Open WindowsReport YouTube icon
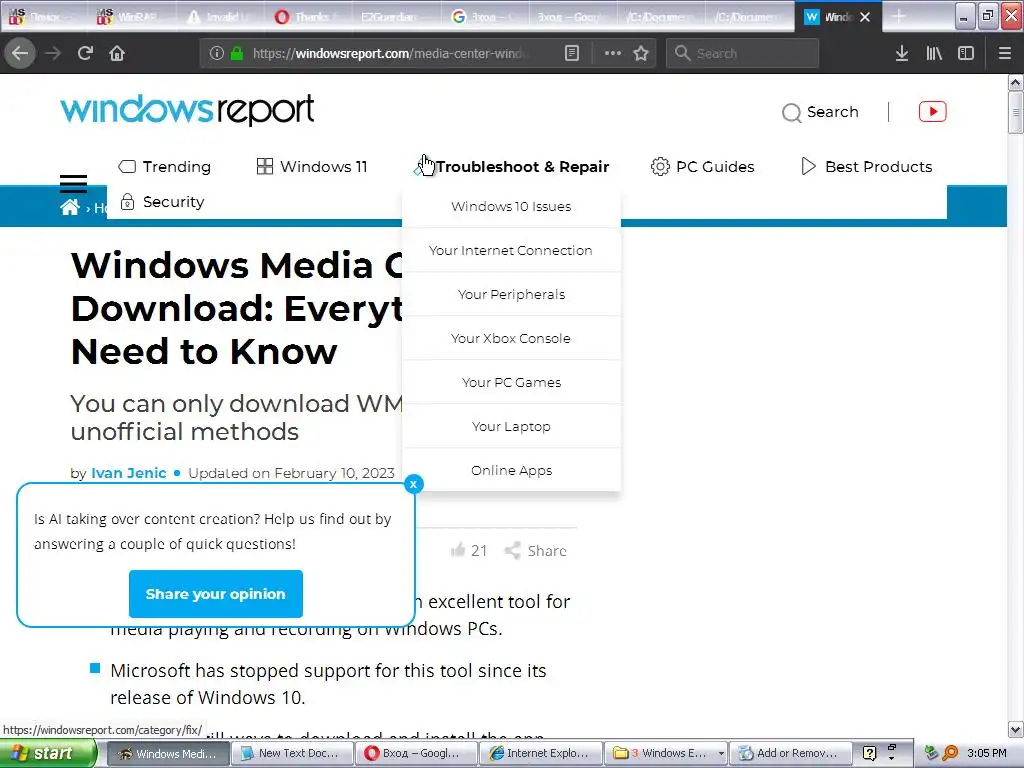This screenshot has height=768, width=1024. 933,112
